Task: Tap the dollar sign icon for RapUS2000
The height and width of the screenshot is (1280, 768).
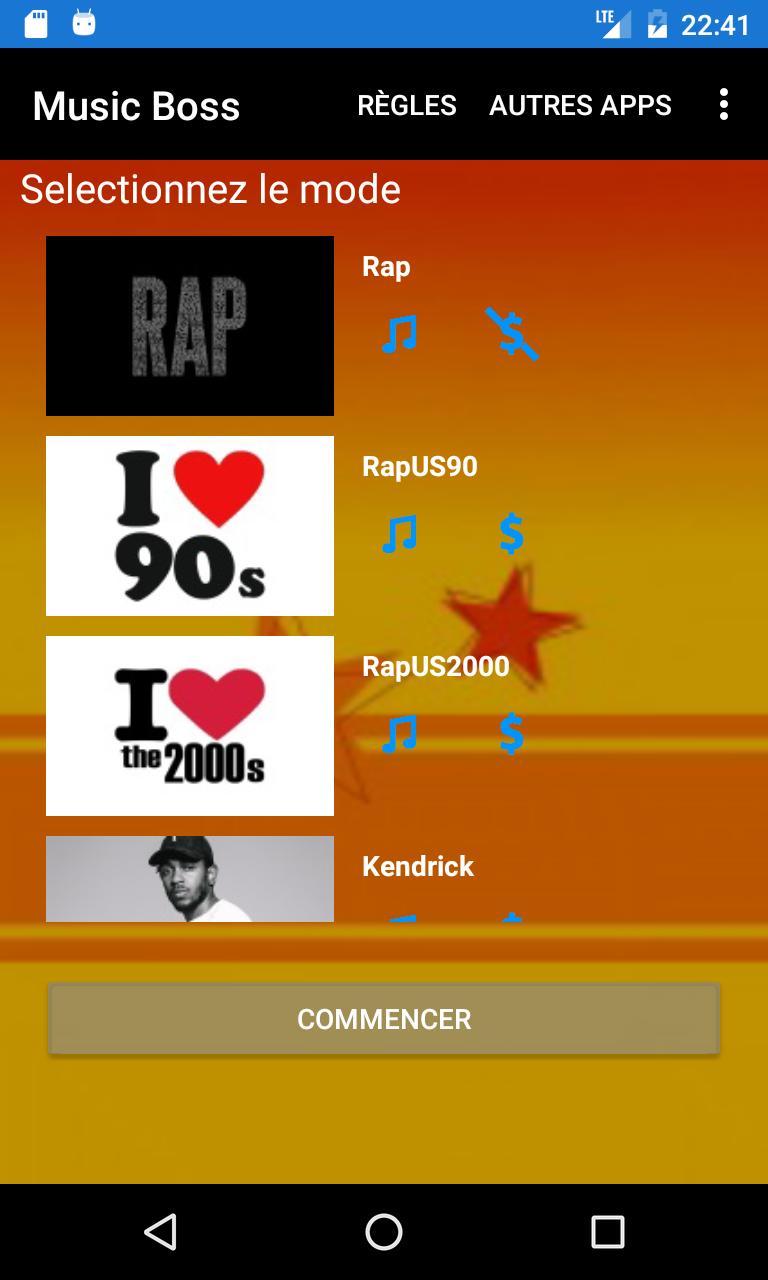Action: coord(511,734)
